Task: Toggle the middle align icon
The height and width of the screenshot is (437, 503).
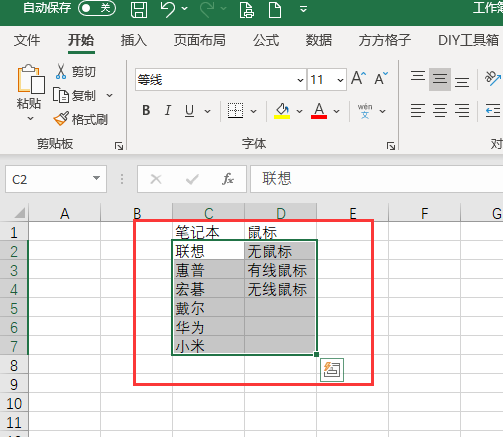Action: 440,79
